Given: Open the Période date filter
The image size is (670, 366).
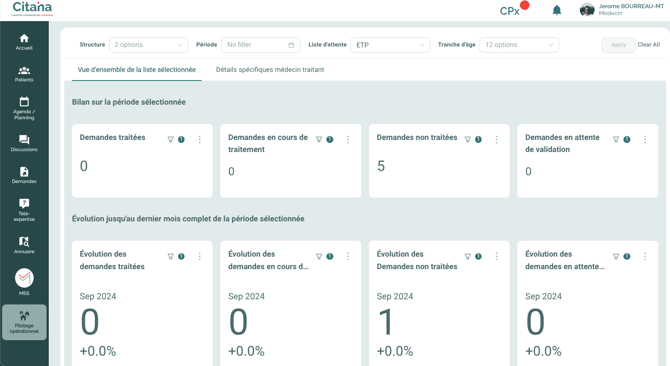Looking at the screenshot, I should (x=261, y=45).
